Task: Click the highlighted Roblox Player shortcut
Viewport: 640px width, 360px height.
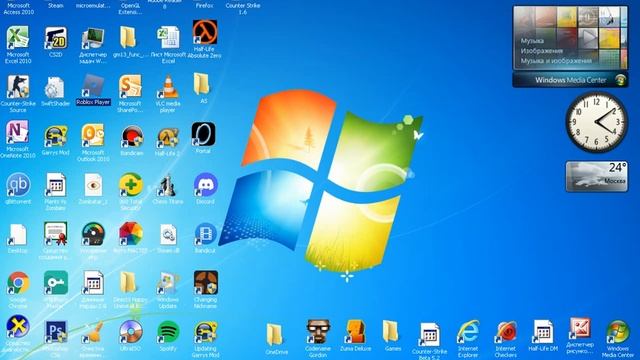Action: [93, 87]
